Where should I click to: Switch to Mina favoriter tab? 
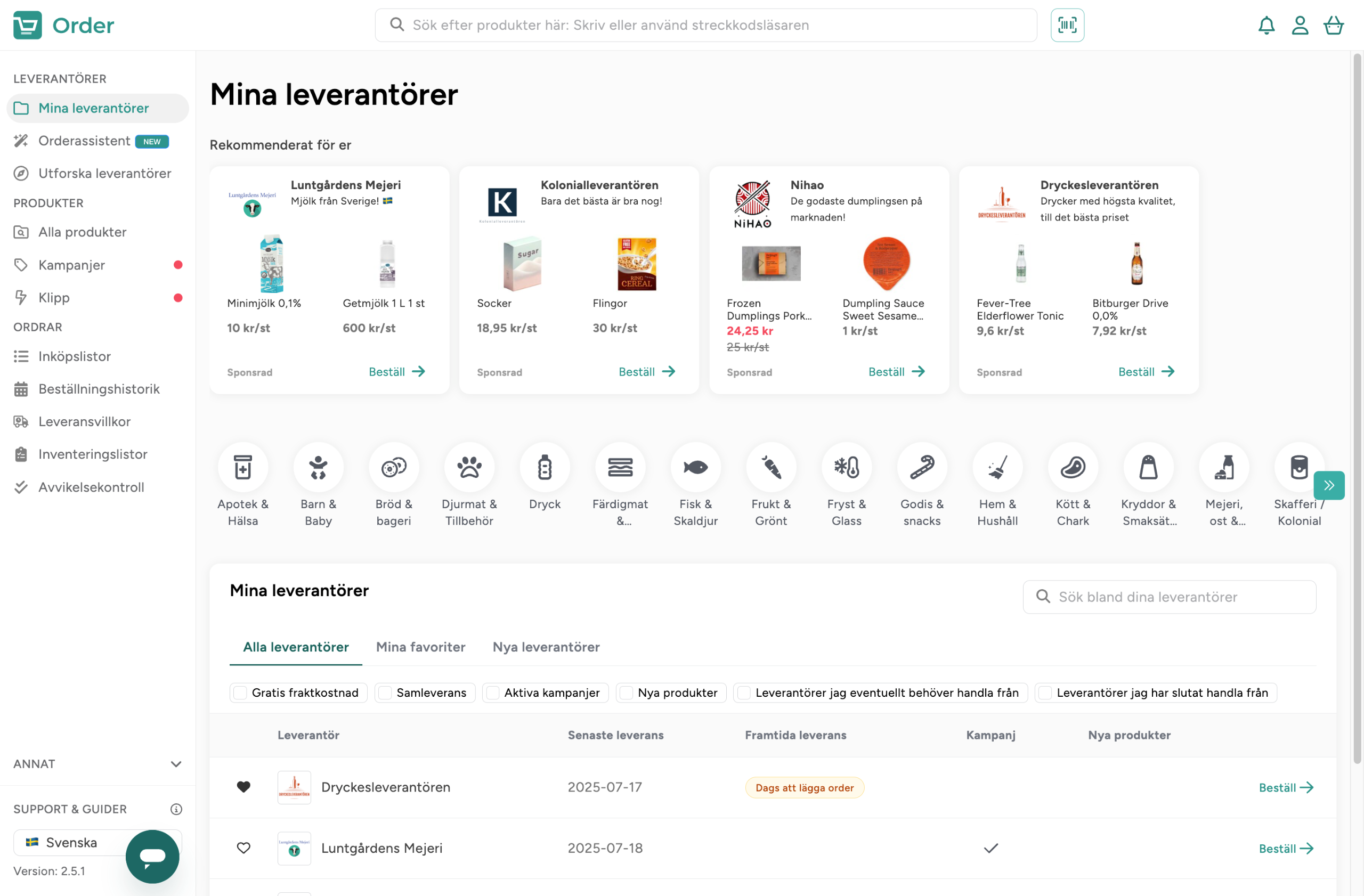coord(420,647)
